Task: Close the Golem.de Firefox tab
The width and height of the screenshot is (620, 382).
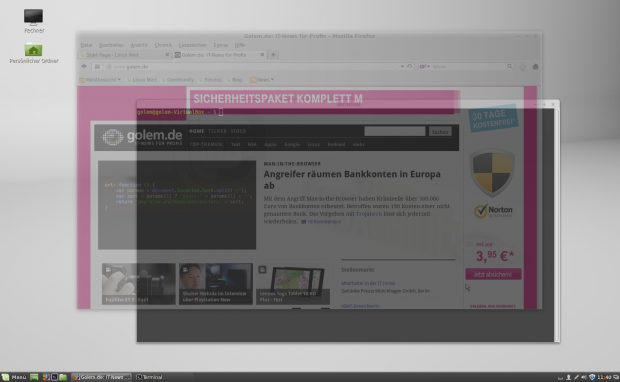Action: (262, 55)
